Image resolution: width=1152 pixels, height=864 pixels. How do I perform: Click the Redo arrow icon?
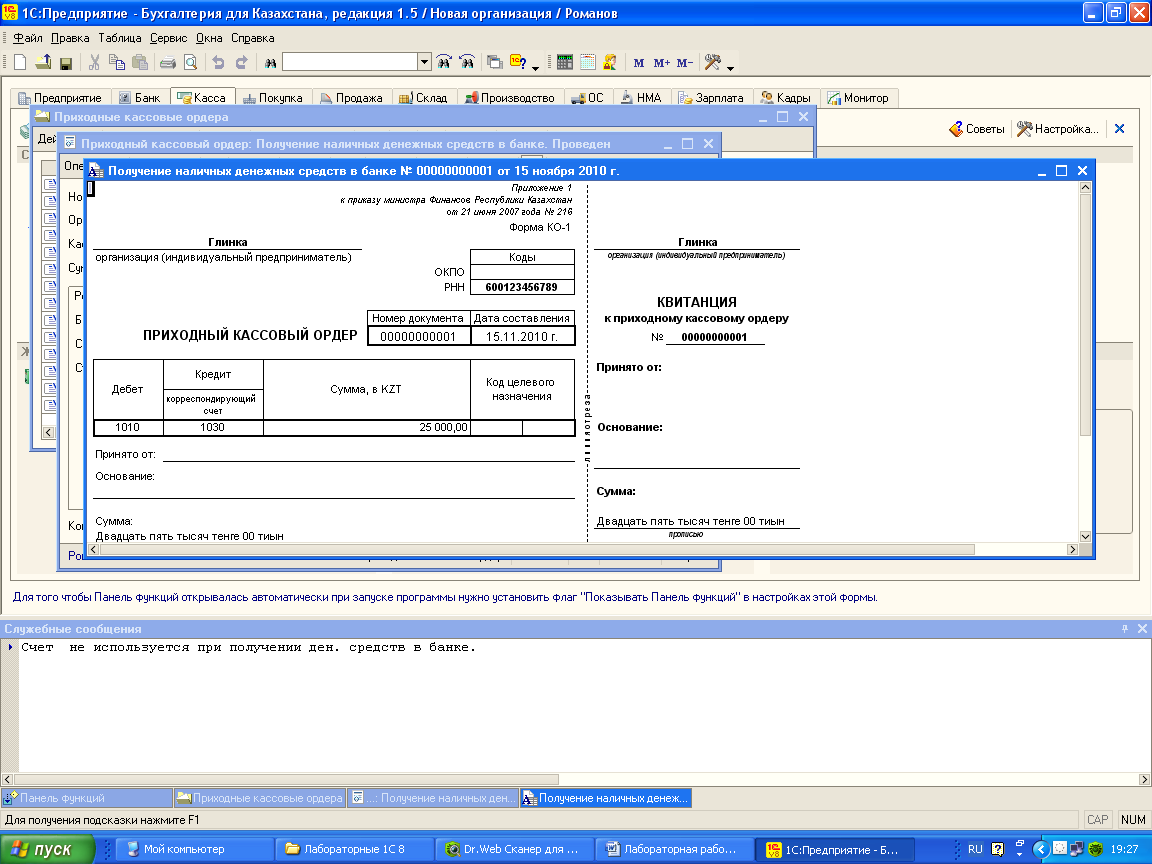(x=241, y=62)
